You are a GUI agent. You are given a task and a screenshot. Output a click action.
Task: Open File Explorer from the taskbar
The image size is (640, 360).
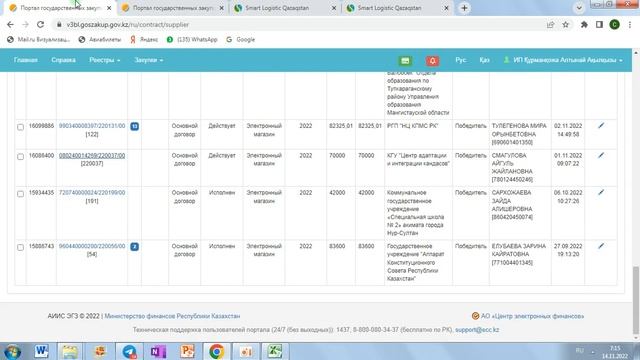pos(70,351)
